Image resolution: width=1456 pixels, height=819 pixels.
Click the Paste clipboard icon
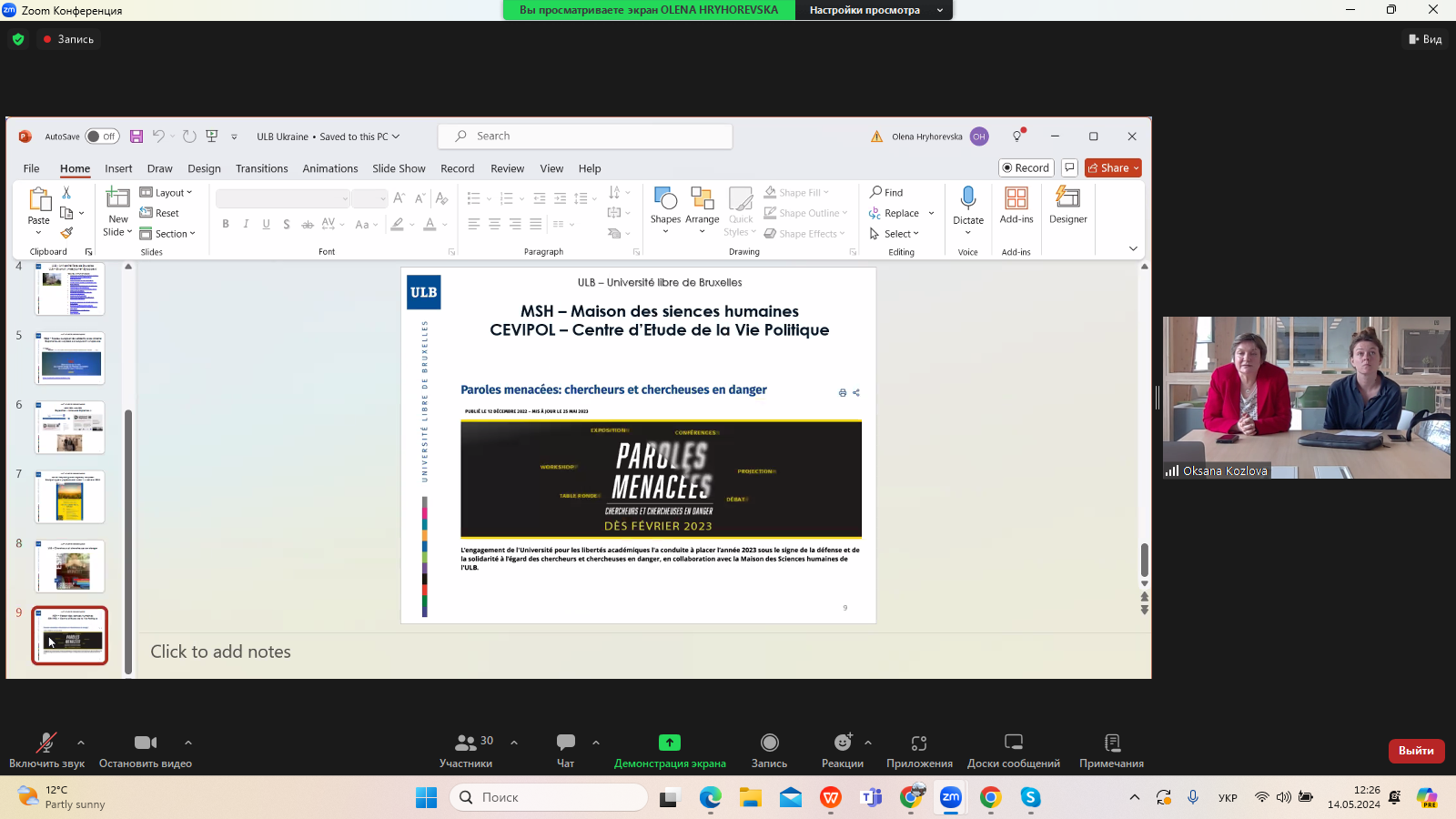click(39, 200)
